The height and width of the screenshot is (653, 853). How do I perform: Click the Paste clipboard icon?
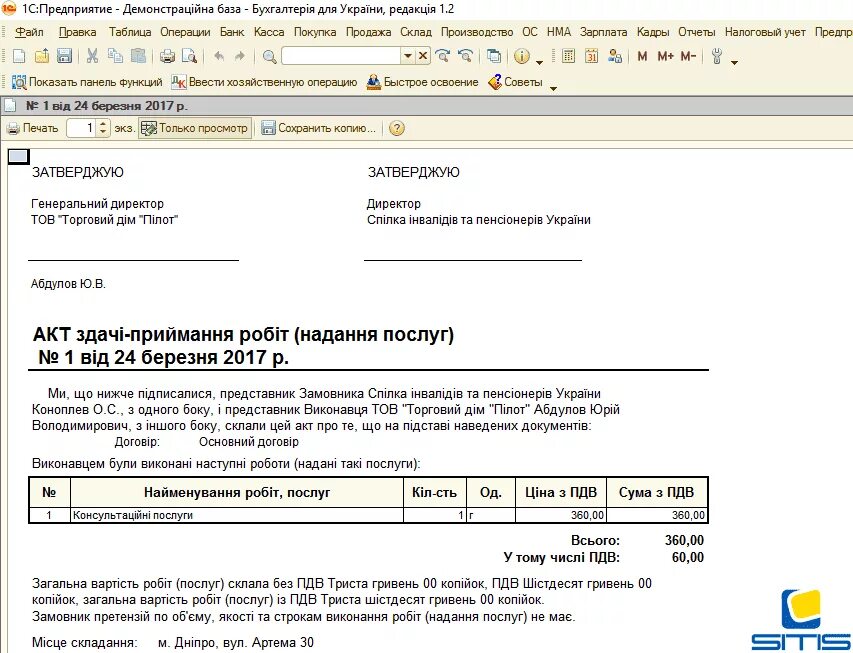click(139, 56)
